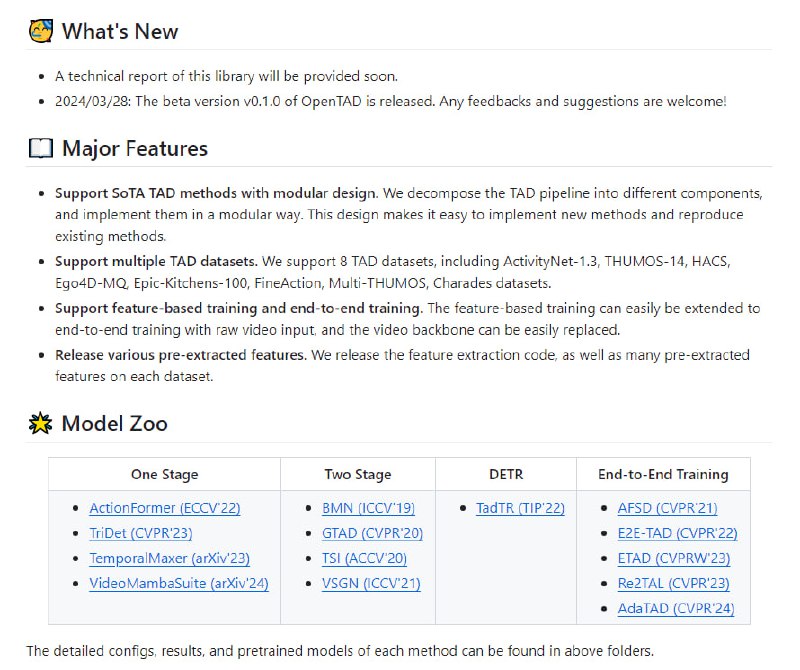Click the sparkle star Model Zoo icon
The image size is (800, 670).
point(40,423)
